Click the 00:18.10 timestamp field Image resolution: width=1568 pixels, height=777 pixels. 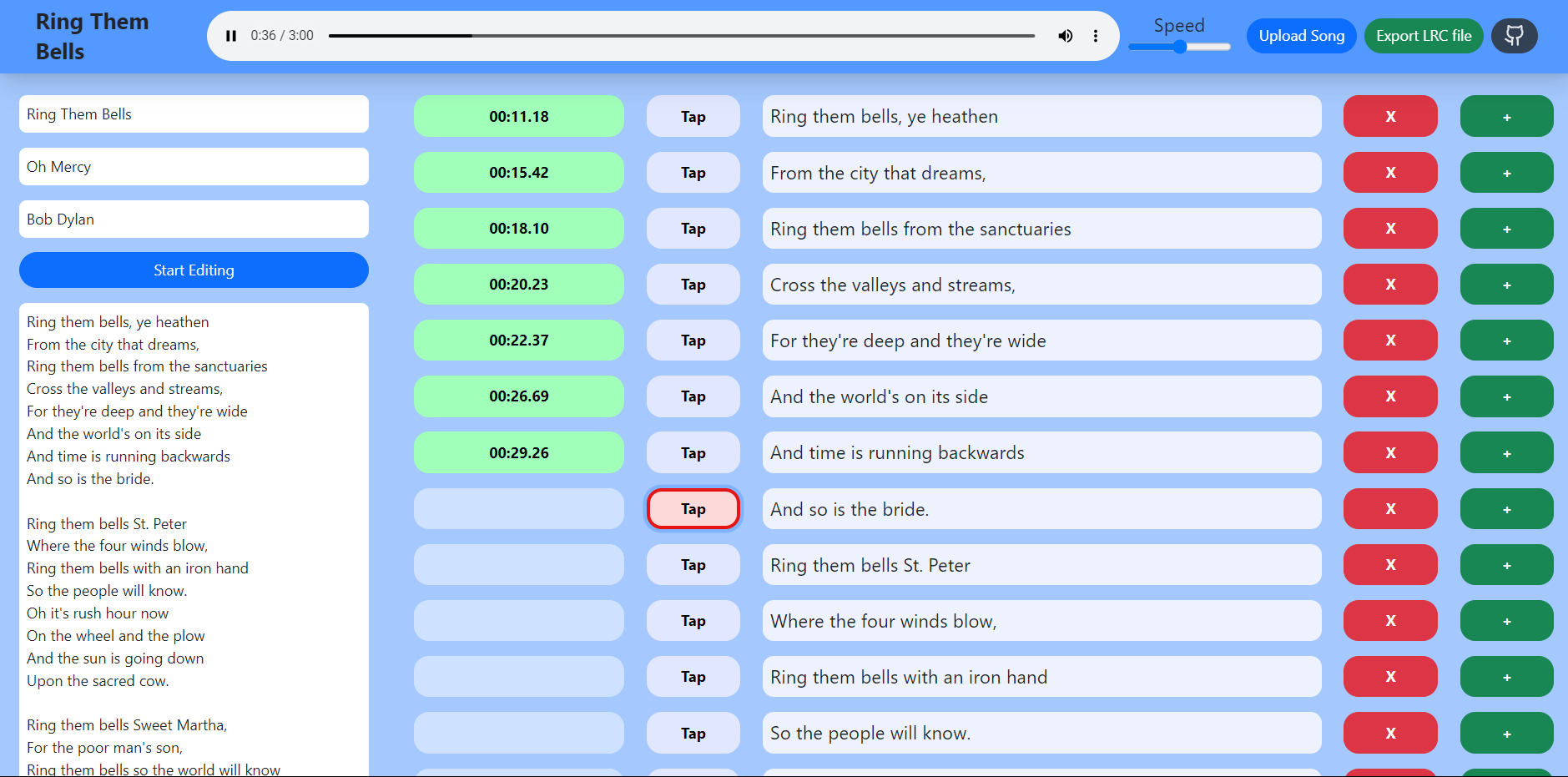pyautogui.click(x=519, y=228)
